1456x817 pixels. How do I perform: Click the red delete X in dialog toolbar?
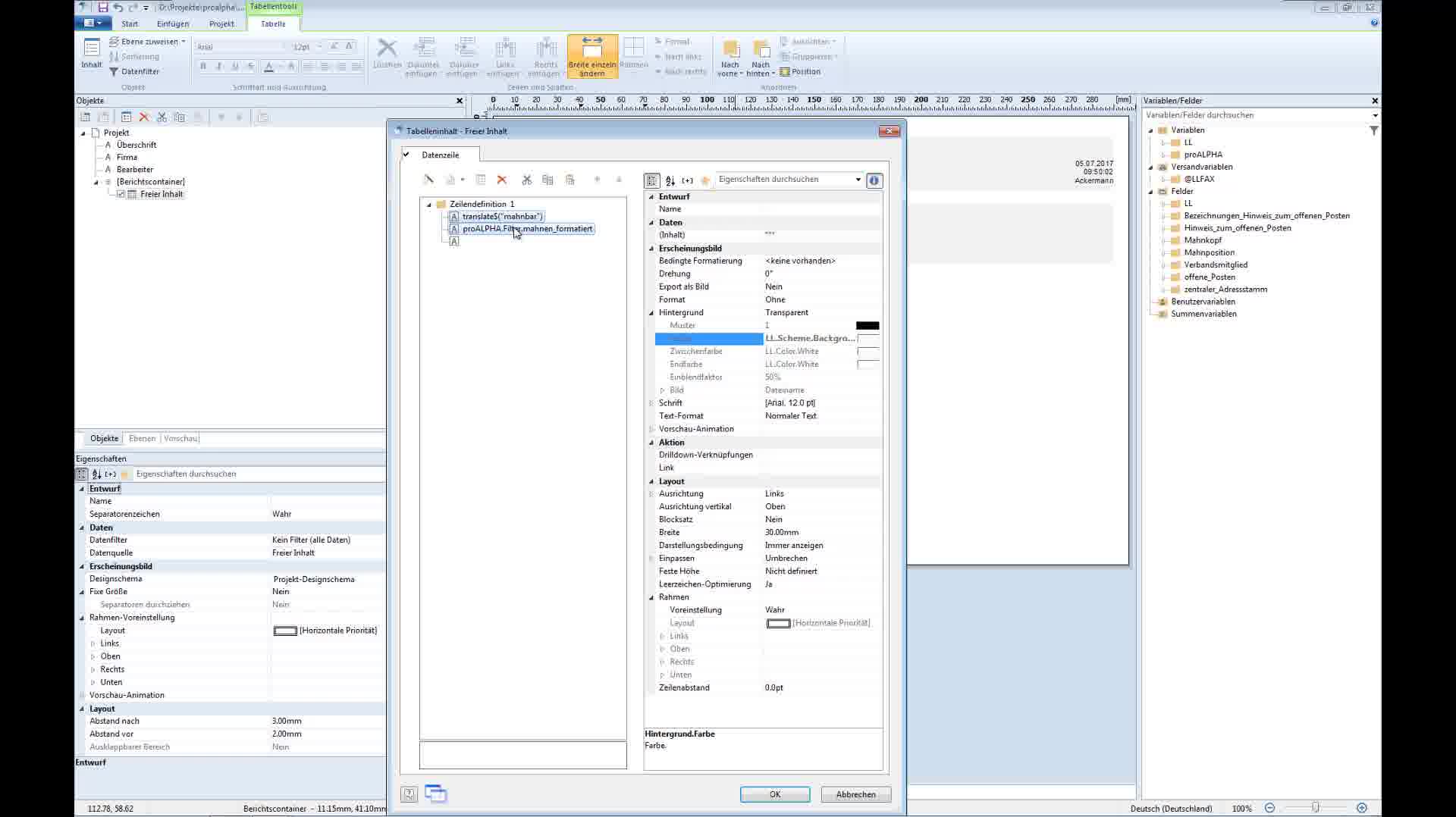click(501, 180)
